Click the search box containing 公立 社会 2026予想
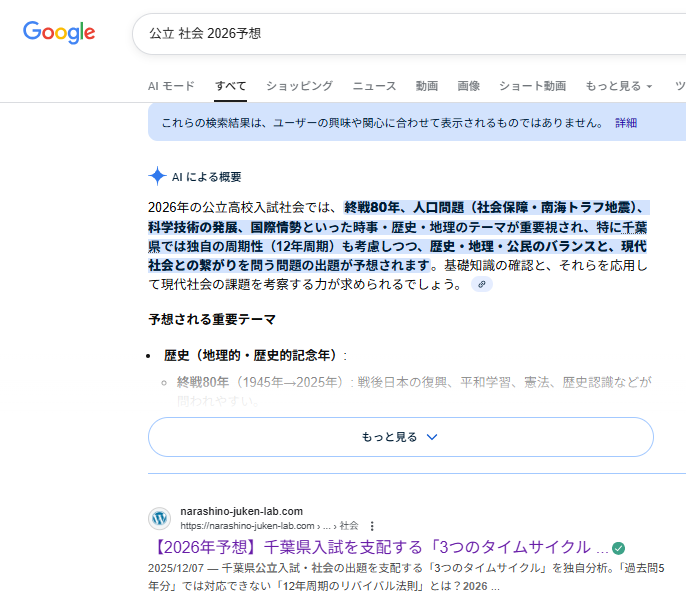686x605 pixels. [x=400, y=33]
